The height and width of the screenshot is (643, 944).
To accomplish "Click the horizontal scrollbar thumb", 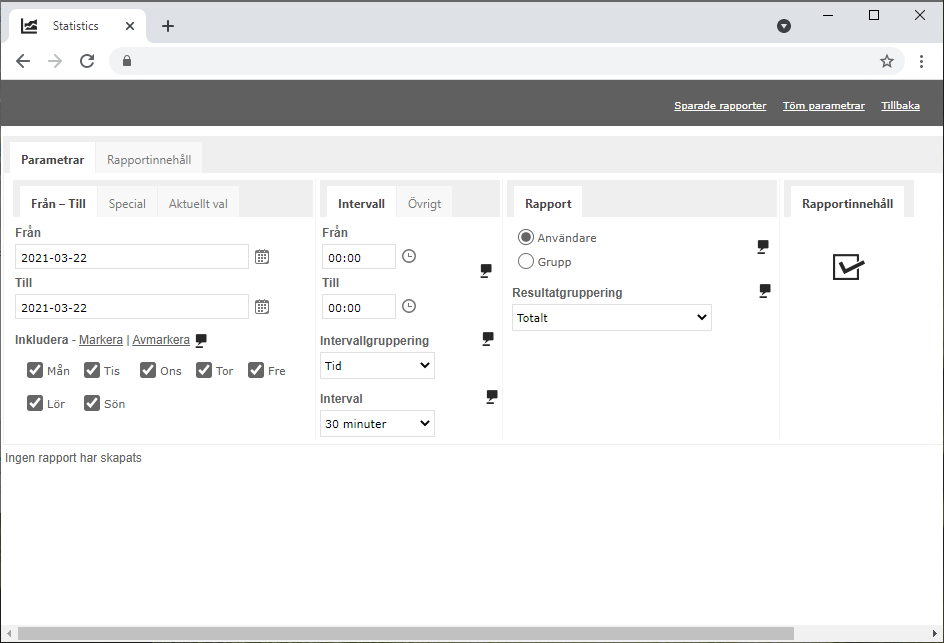I will [406, 633].
